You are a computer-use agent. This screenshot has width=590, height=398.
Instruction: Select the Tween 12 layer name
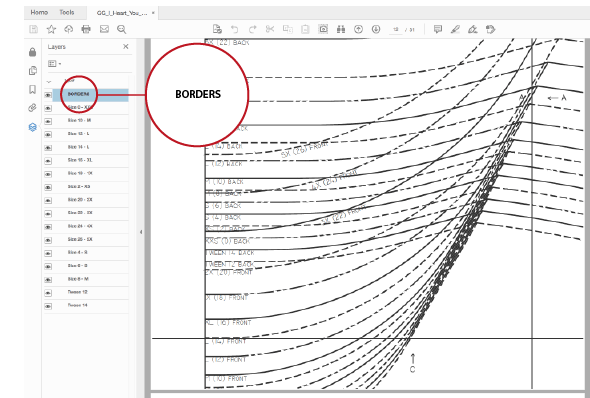pos(78,292)
